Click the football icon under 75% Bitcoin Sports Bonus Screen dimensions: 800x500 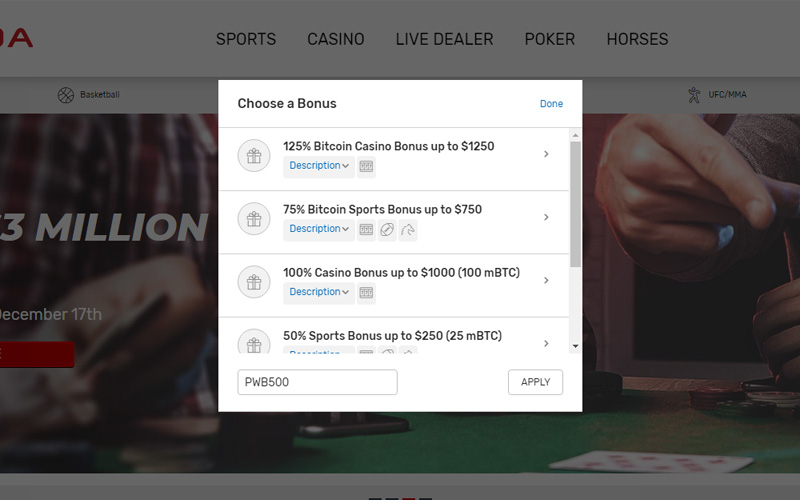pos(387,230)
